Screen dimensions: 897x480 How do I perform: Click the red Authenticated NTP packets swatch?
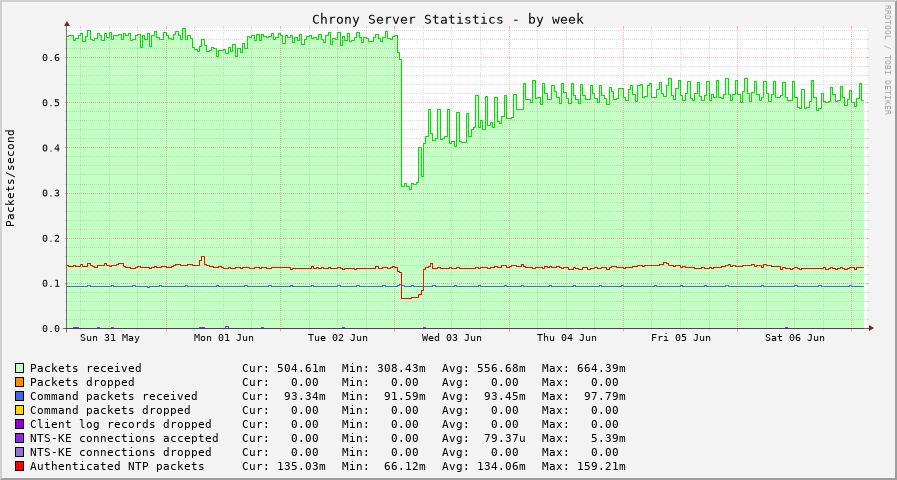tap(20, 466)
